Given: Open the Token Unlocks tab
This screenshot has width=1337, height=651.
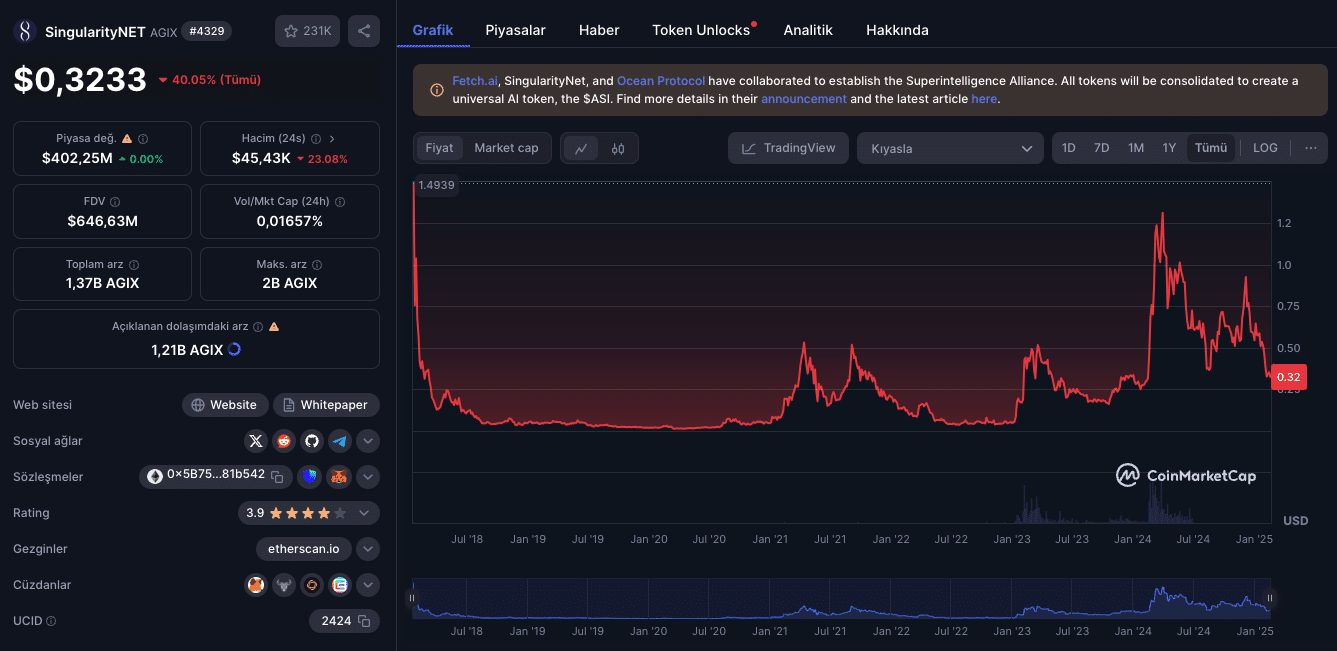Looking at the screenshot, I should tap(701, 30).
